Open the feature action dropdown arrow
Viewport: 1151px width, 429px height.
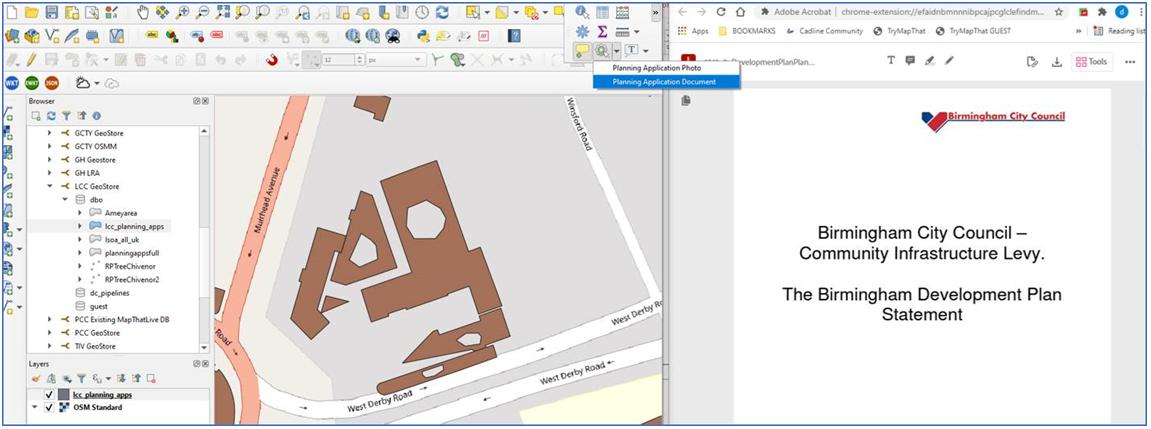pyautogui.click(x=617, y=51)
